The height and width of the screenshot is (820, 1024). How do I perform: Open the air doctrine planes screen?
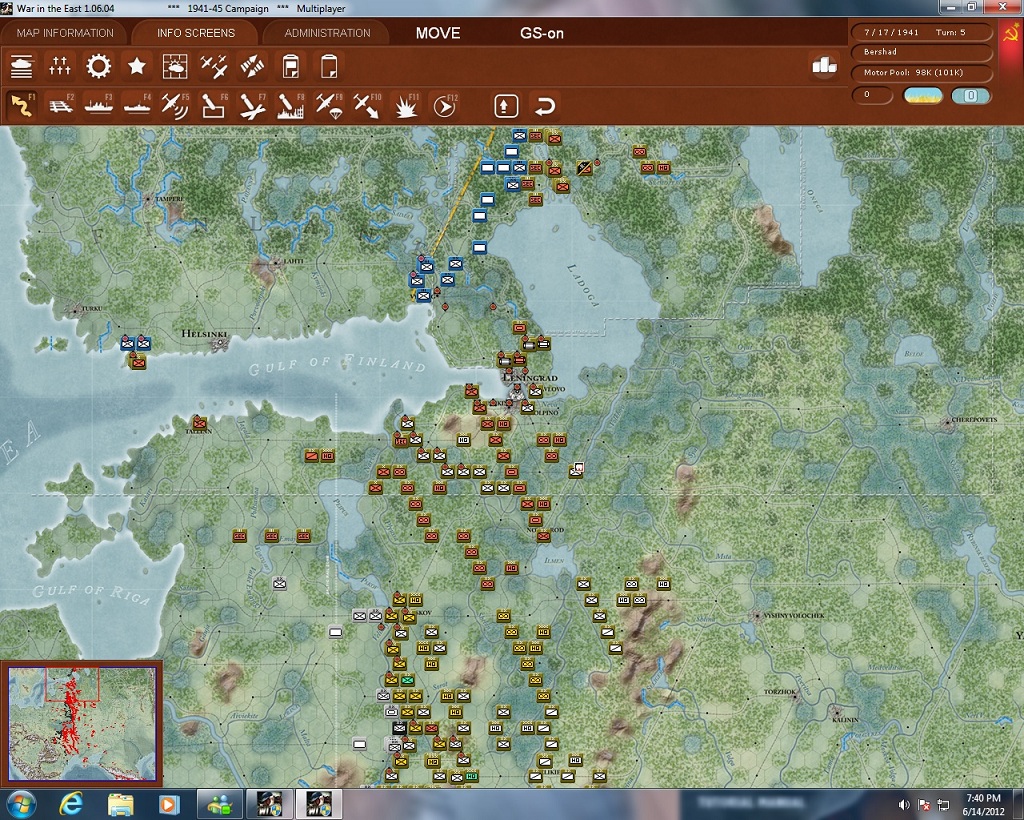(x=214, y=66)
